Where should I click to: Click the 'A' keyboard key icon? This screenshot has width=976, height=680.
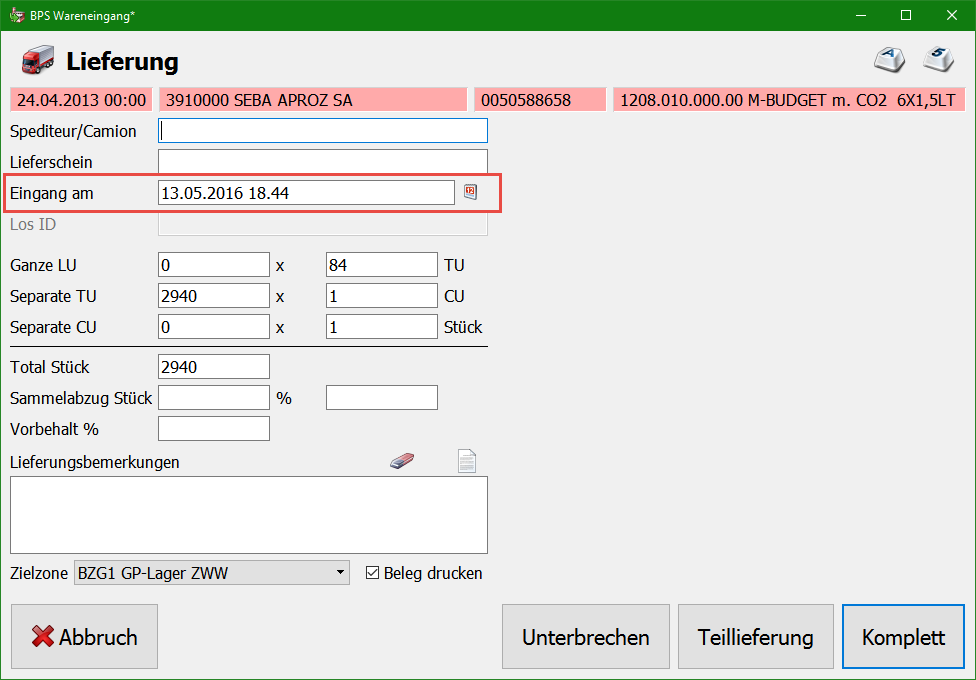889,60
